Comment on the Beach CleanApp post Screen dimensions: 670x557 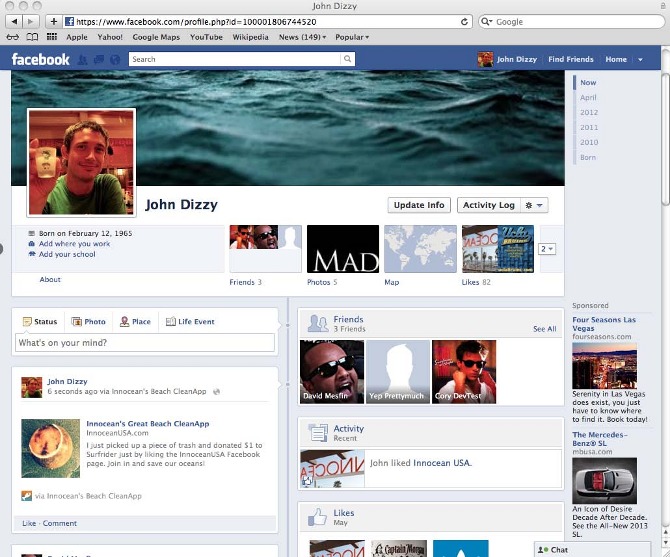(x=60, y=523)
